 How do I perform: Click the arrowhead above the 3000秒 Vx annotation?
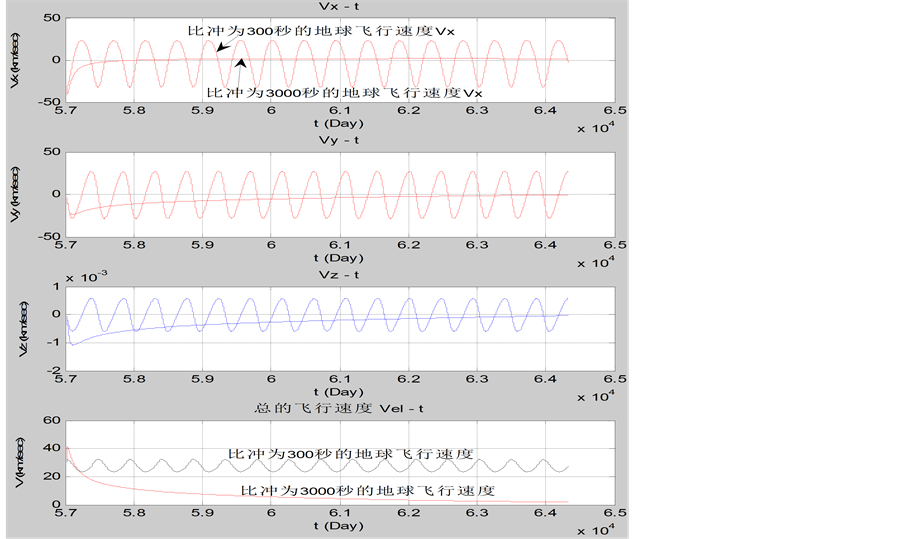point(240,65)
